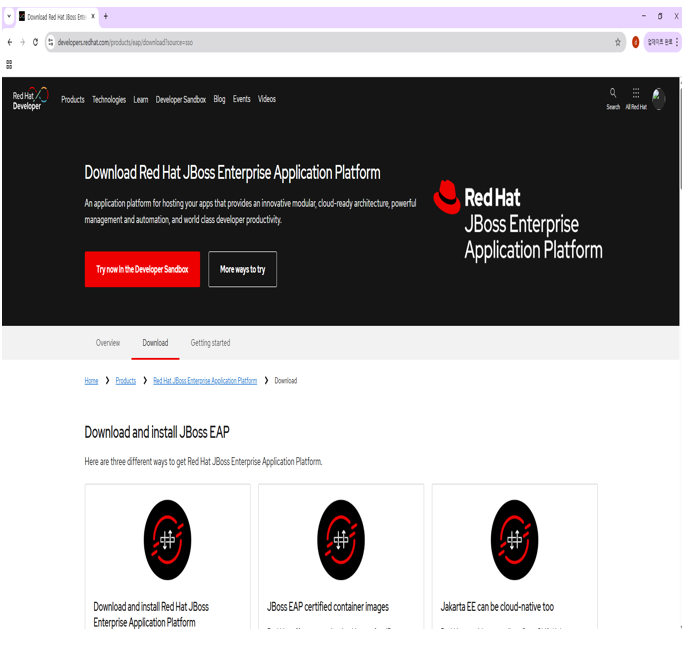The height and width of the screenshot is (659, 682).
Task: Open the Search magnifier icon
Action: click(x=613, y=99)
